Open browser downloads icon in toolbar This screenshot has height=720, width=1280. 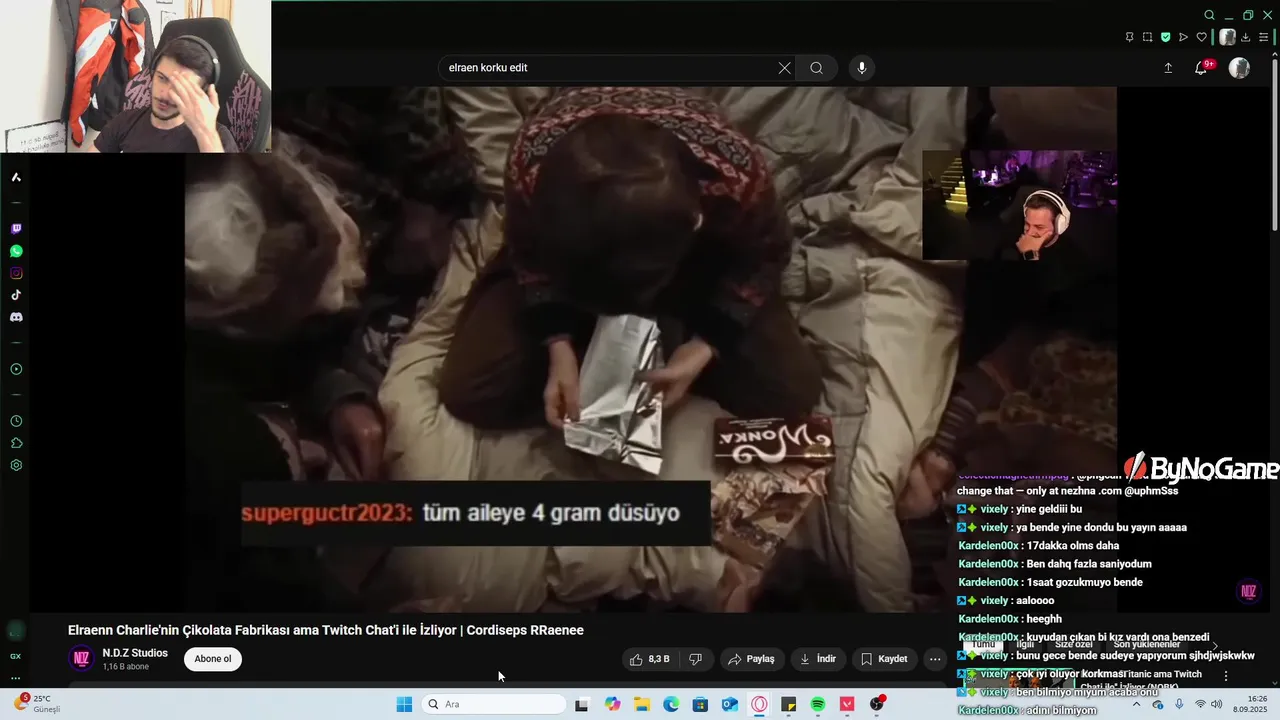pyautogui.click(x=1246, y=37)
